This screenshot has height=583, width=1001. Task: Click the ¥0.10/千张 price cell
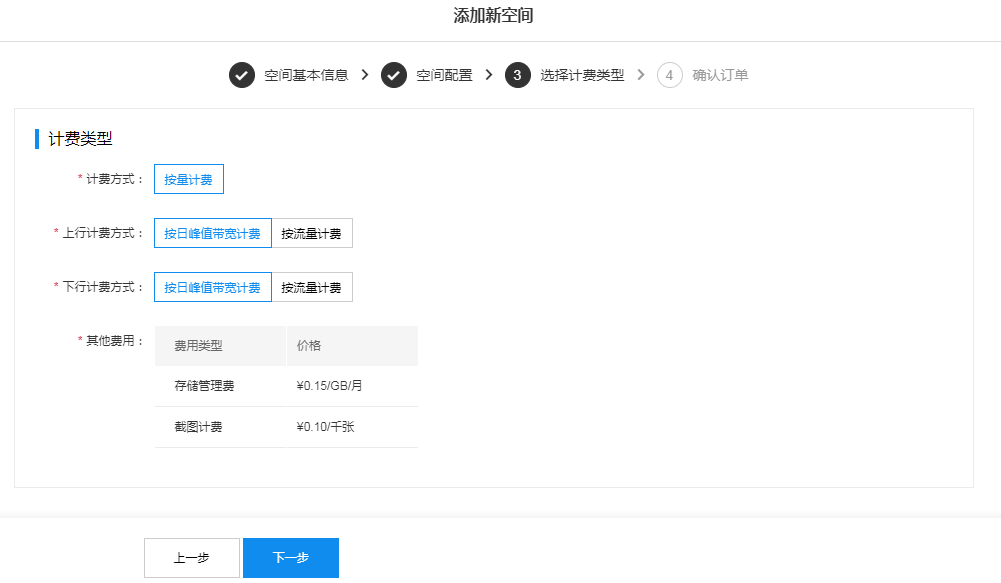tap(352, 427)
